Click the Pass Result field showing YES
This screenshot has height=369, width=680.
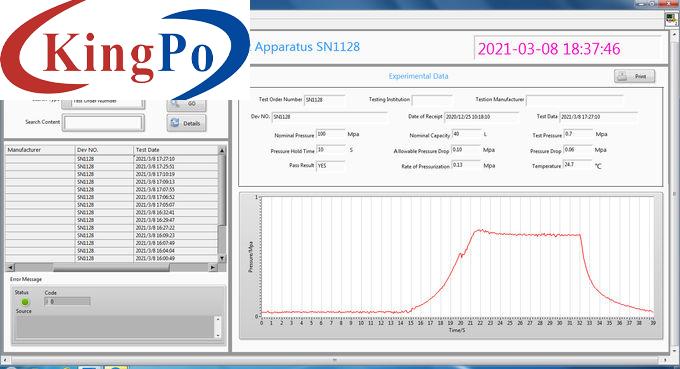[x=331, y=166]
